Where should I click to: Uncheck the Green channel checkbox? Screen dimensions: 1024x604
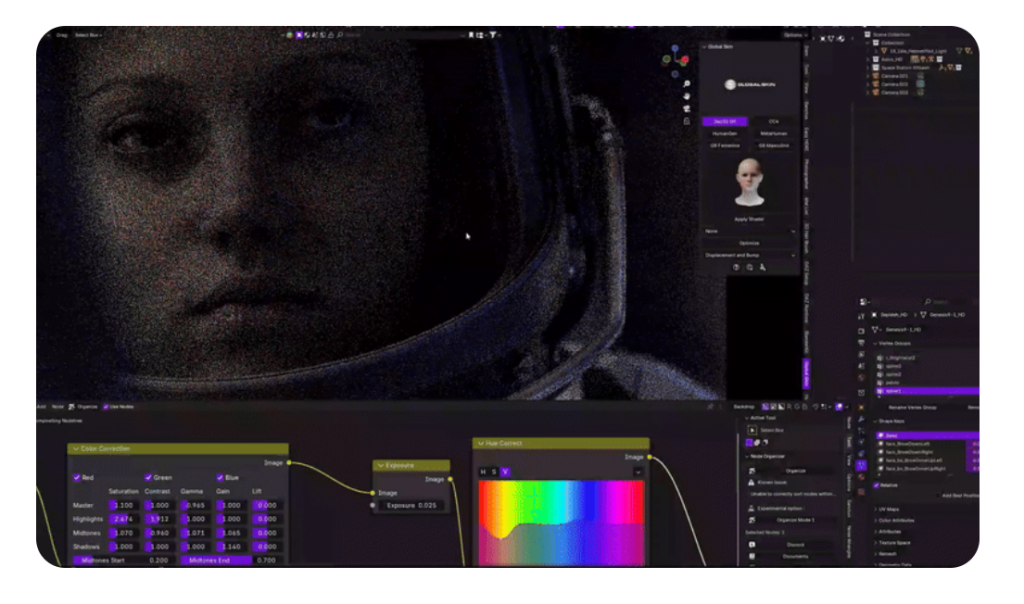coord(149,478)
